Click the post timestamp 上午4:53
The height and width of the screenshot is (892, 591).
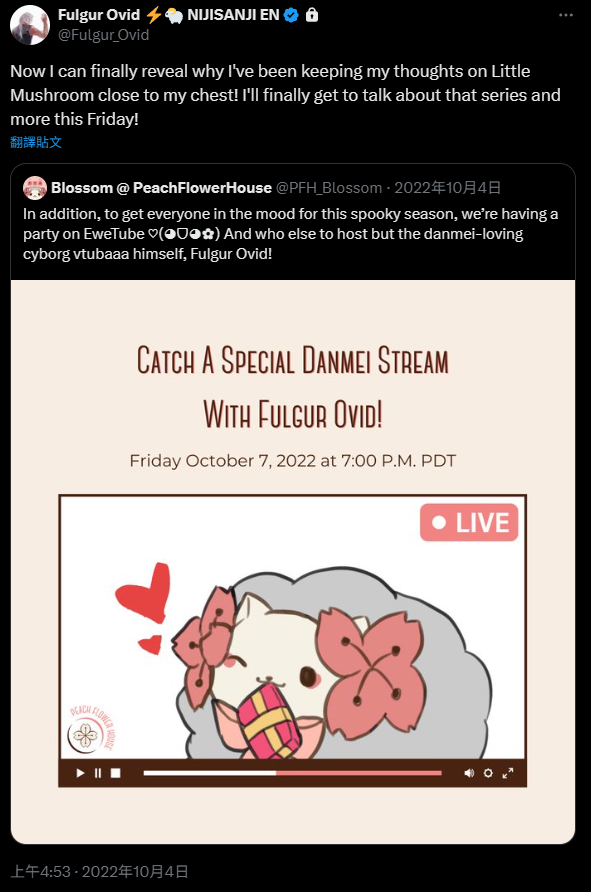(x=40, y=872)
